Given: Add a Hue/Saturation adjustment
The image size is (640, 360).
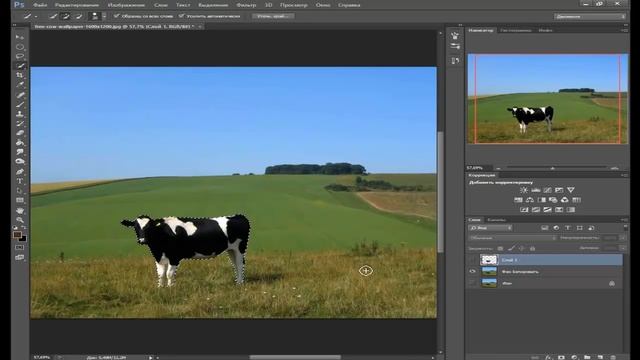Looking at the screenshot, I should coord(518,200).
